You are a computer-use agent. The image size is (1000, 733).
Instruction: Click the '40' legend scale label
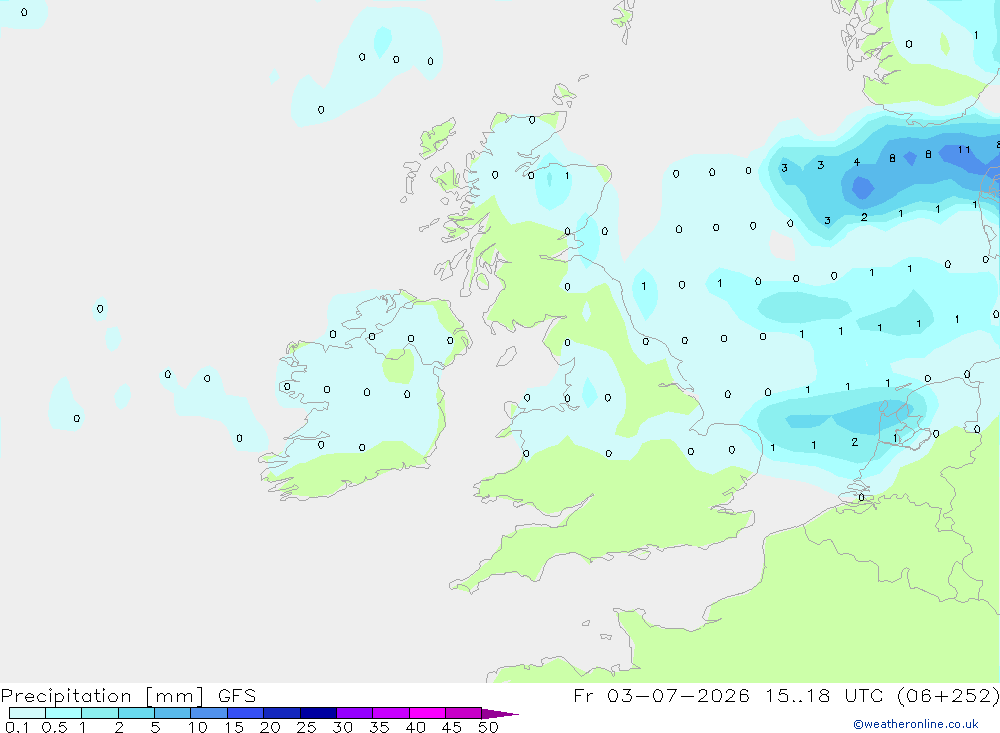point(416,727)
